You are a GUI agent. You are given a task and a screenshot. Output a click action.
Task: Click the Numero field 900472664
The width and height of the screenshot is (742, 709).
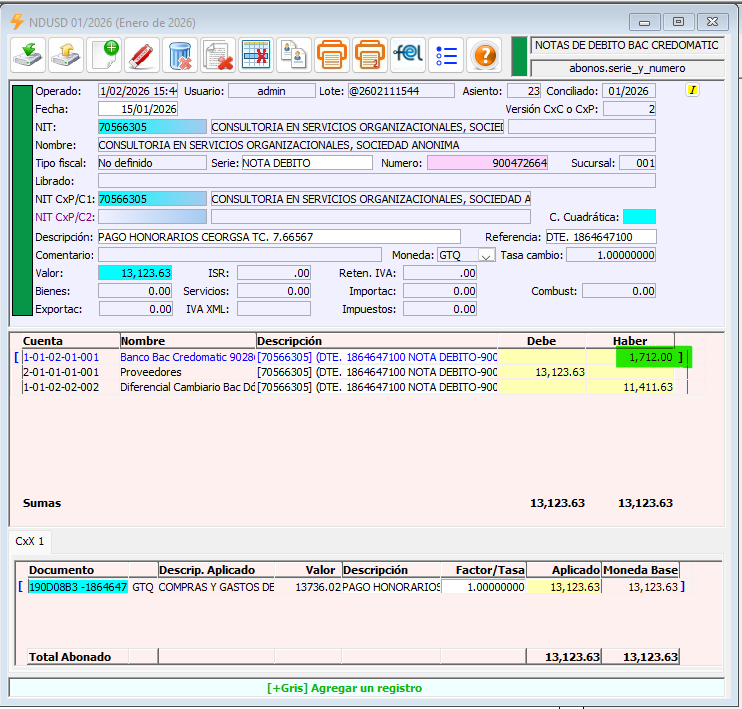[x=488, y=163]
